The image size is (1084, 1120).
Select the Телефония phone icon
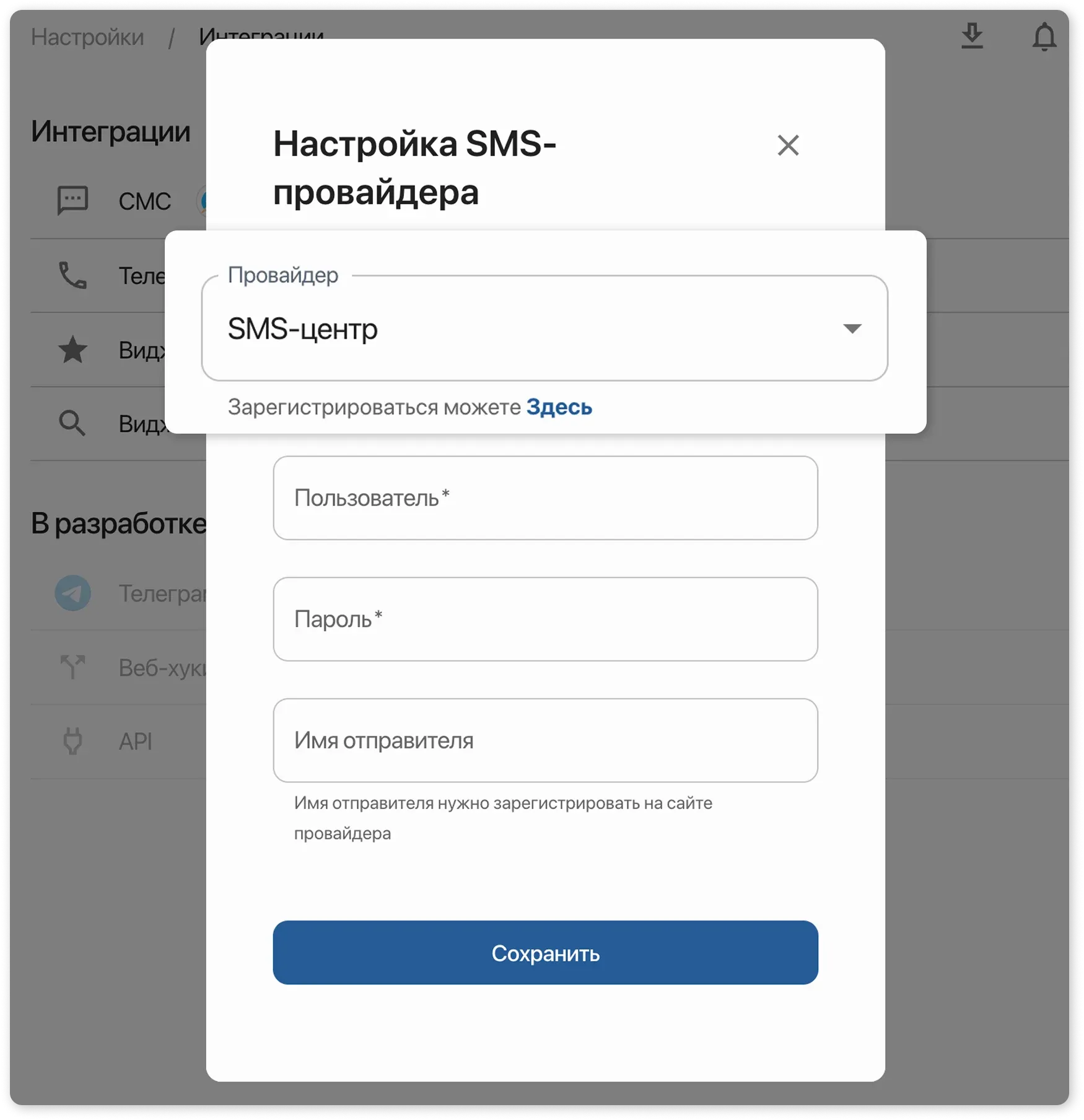click(x=73, y=276)
